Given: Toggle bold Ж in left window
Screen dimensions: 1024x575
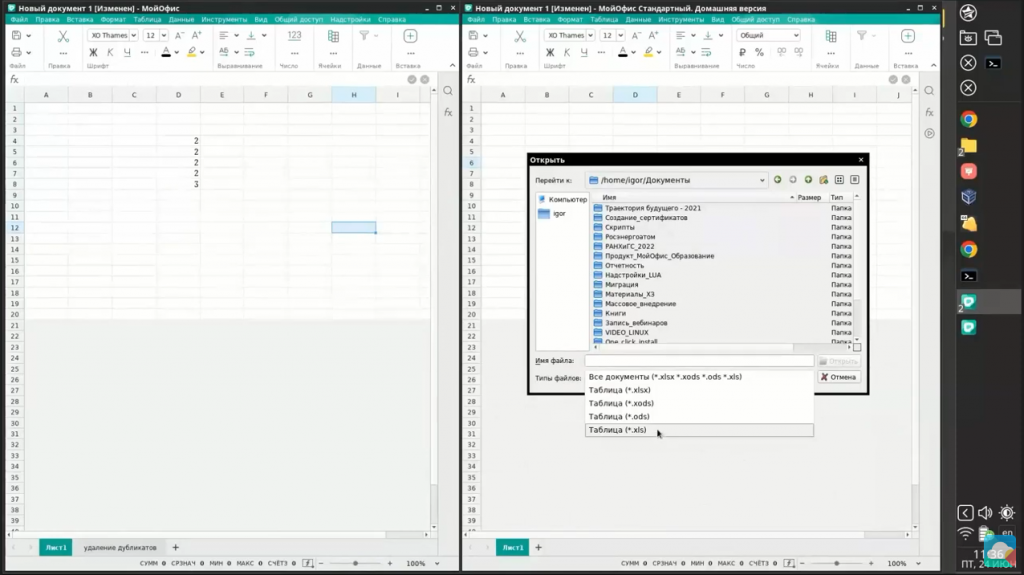Looking at the screenshot, I should tap(93, 52).
